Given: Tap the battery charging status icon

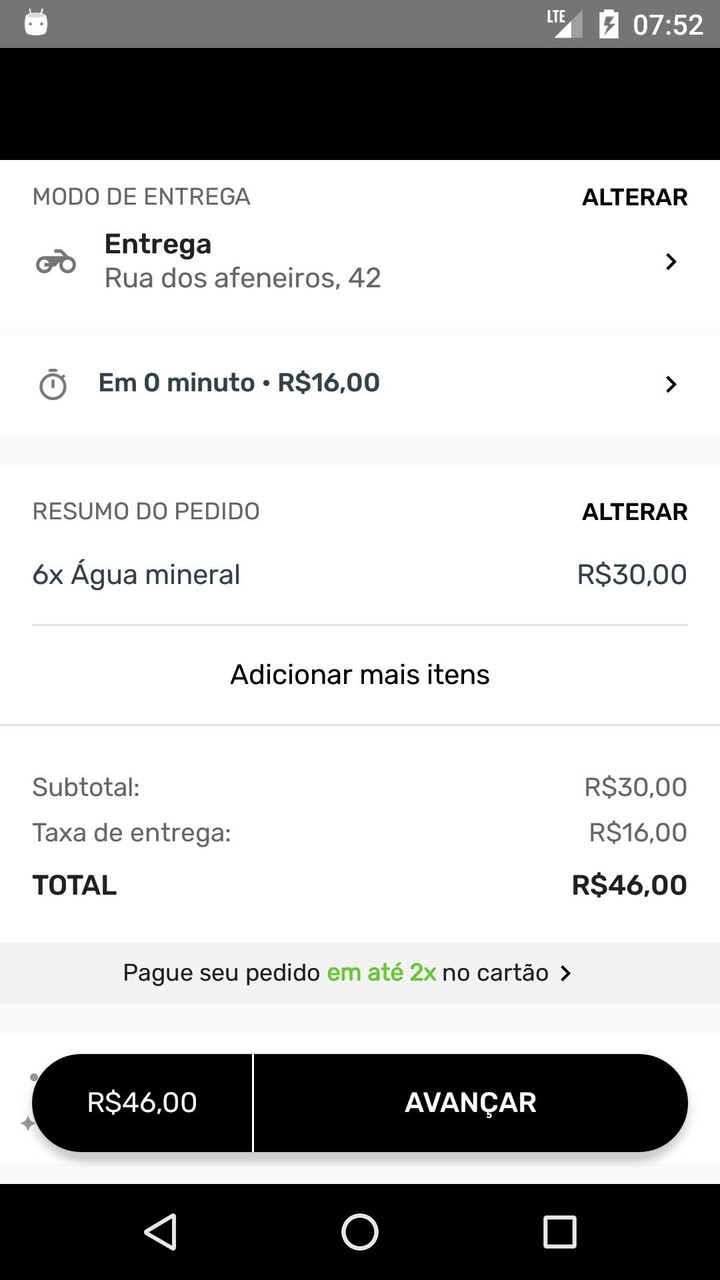Looking at the screenshot, I should [608, 24].
